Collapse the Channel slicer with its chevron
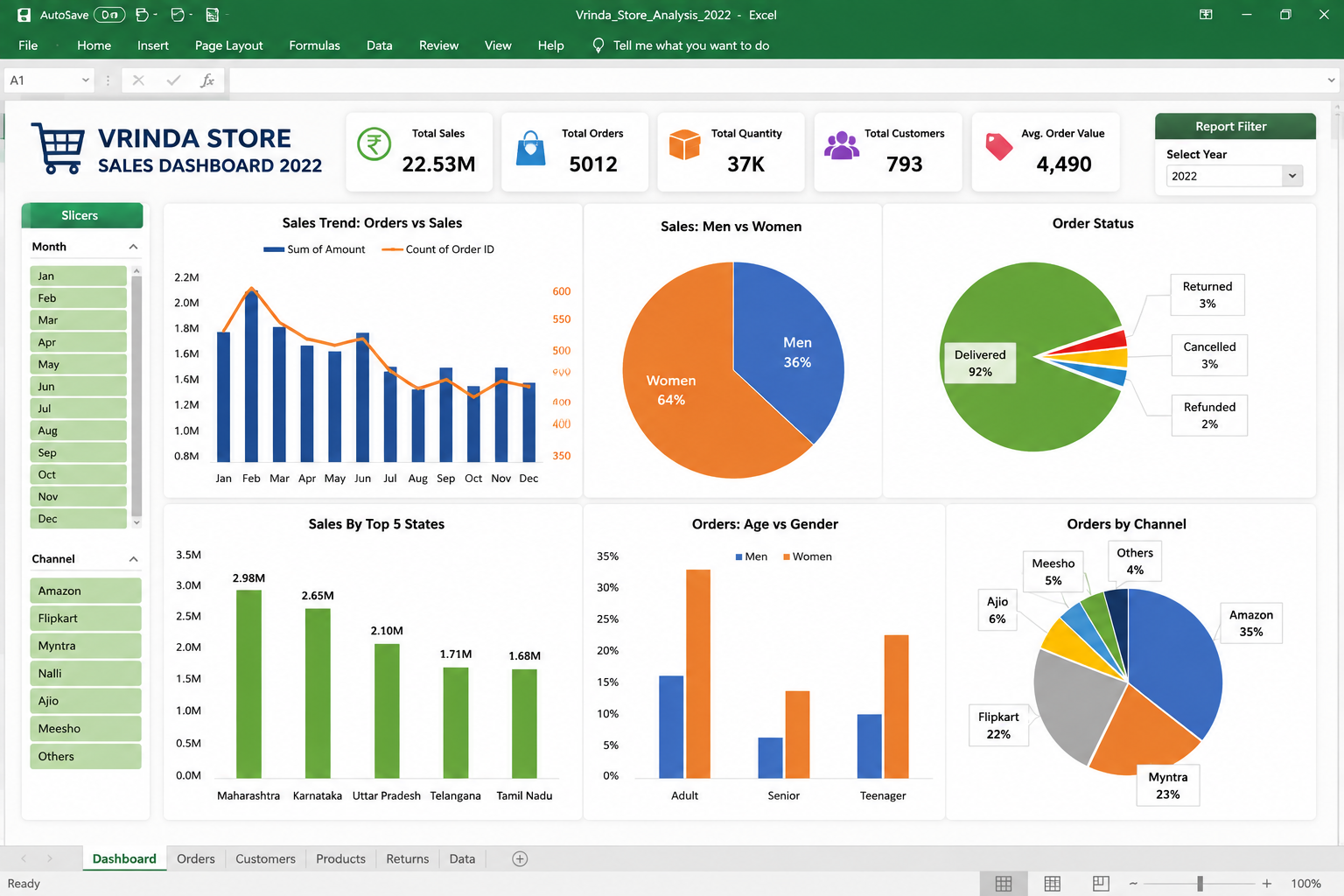This screenshot has height=896, width=1344. pos(133,559)
